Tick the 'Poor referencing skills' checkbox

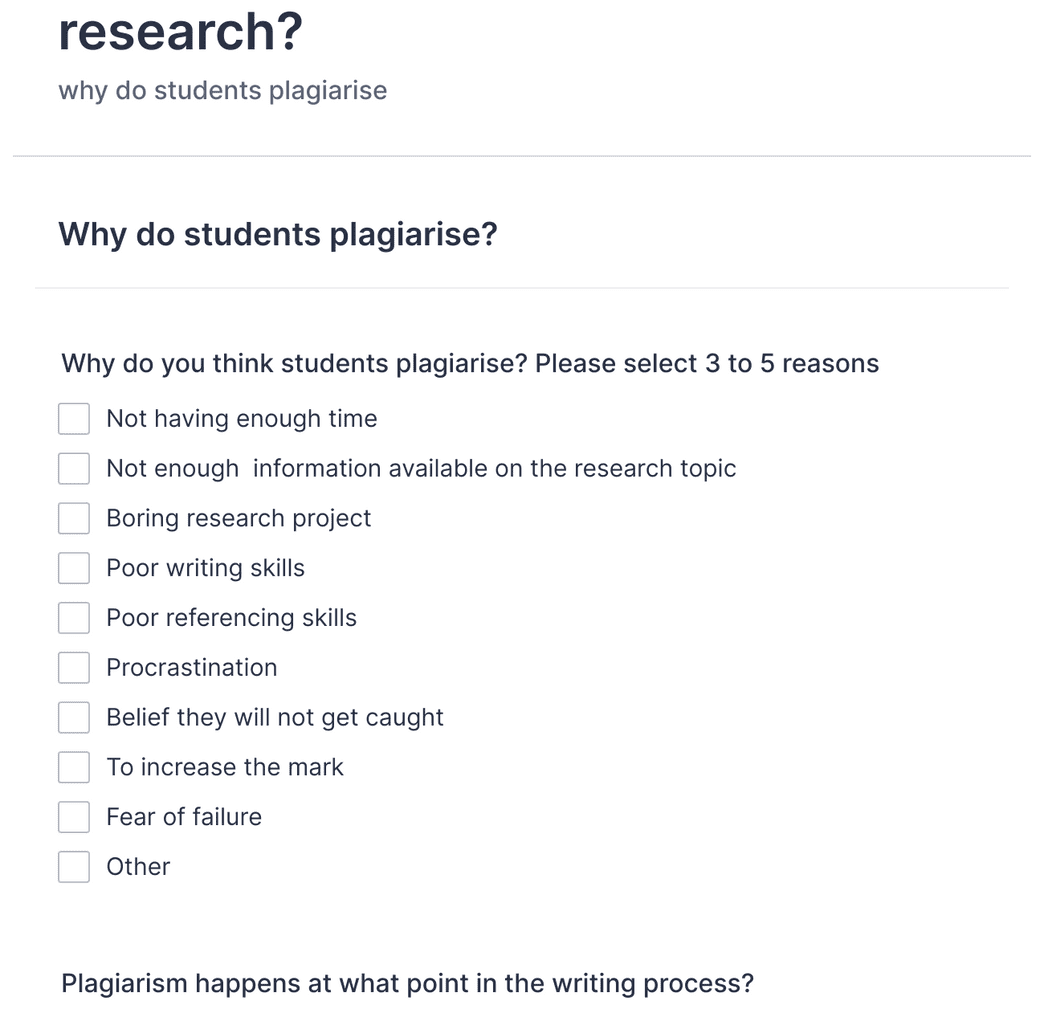pos(74,617)
